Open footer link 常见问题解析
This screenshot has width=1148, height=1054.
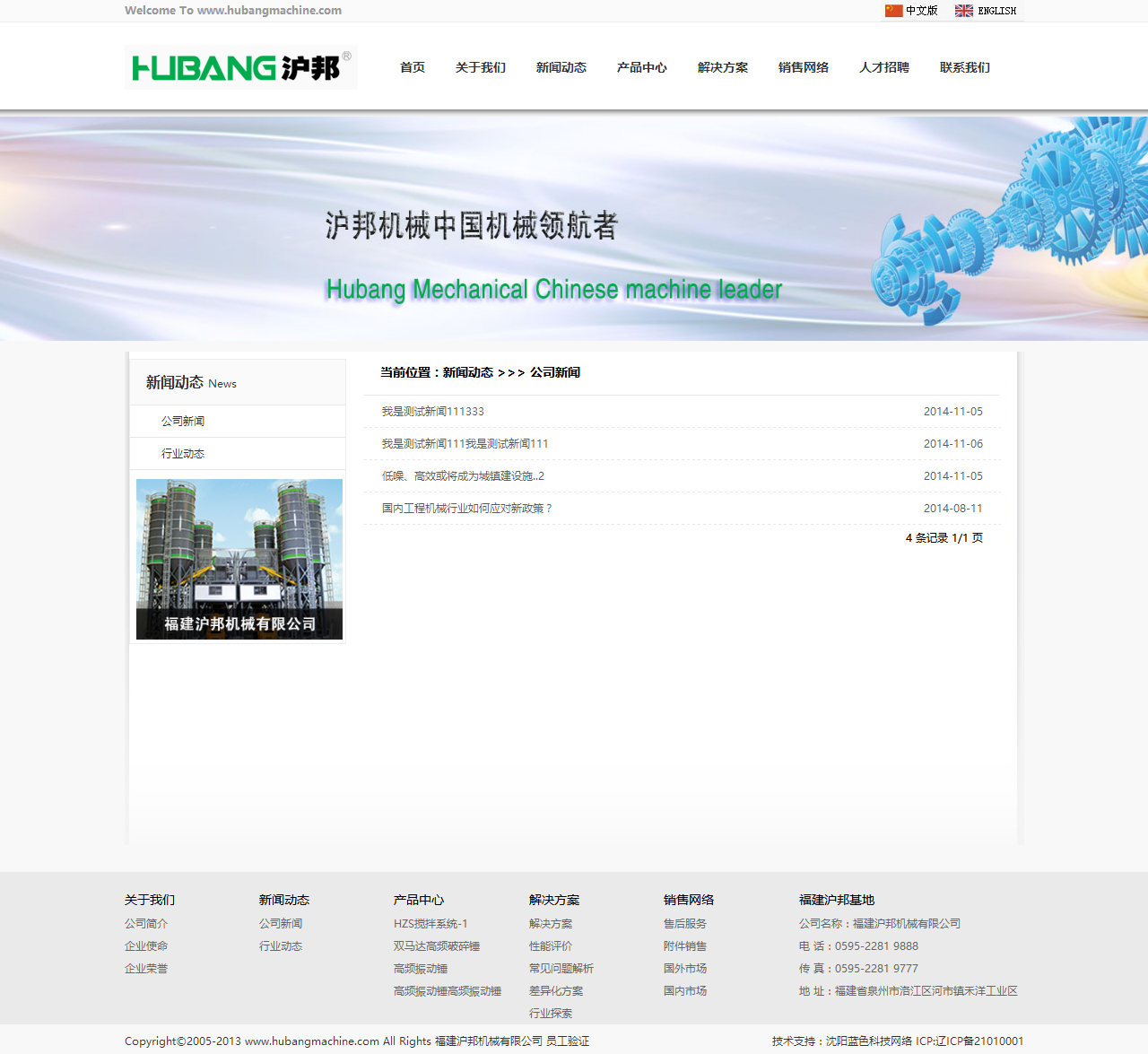(561, 969)
